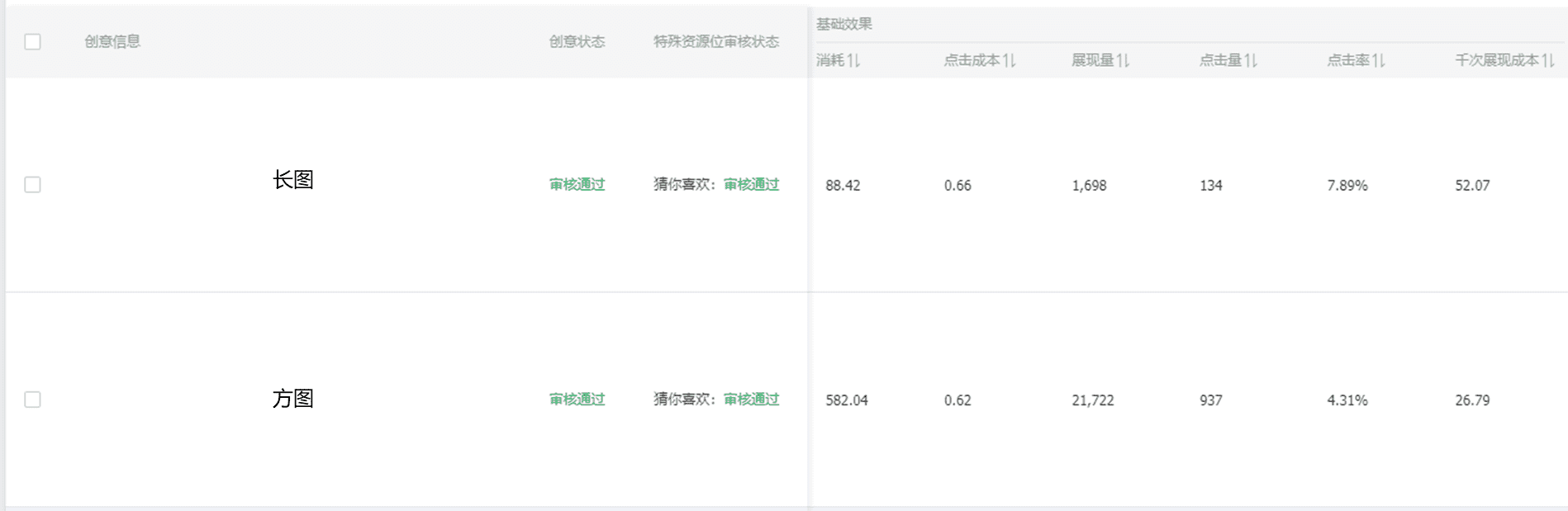Screen dimensions: 1568x511
Task: Click the 点击量 value 134
Action: click(1211, 186)
